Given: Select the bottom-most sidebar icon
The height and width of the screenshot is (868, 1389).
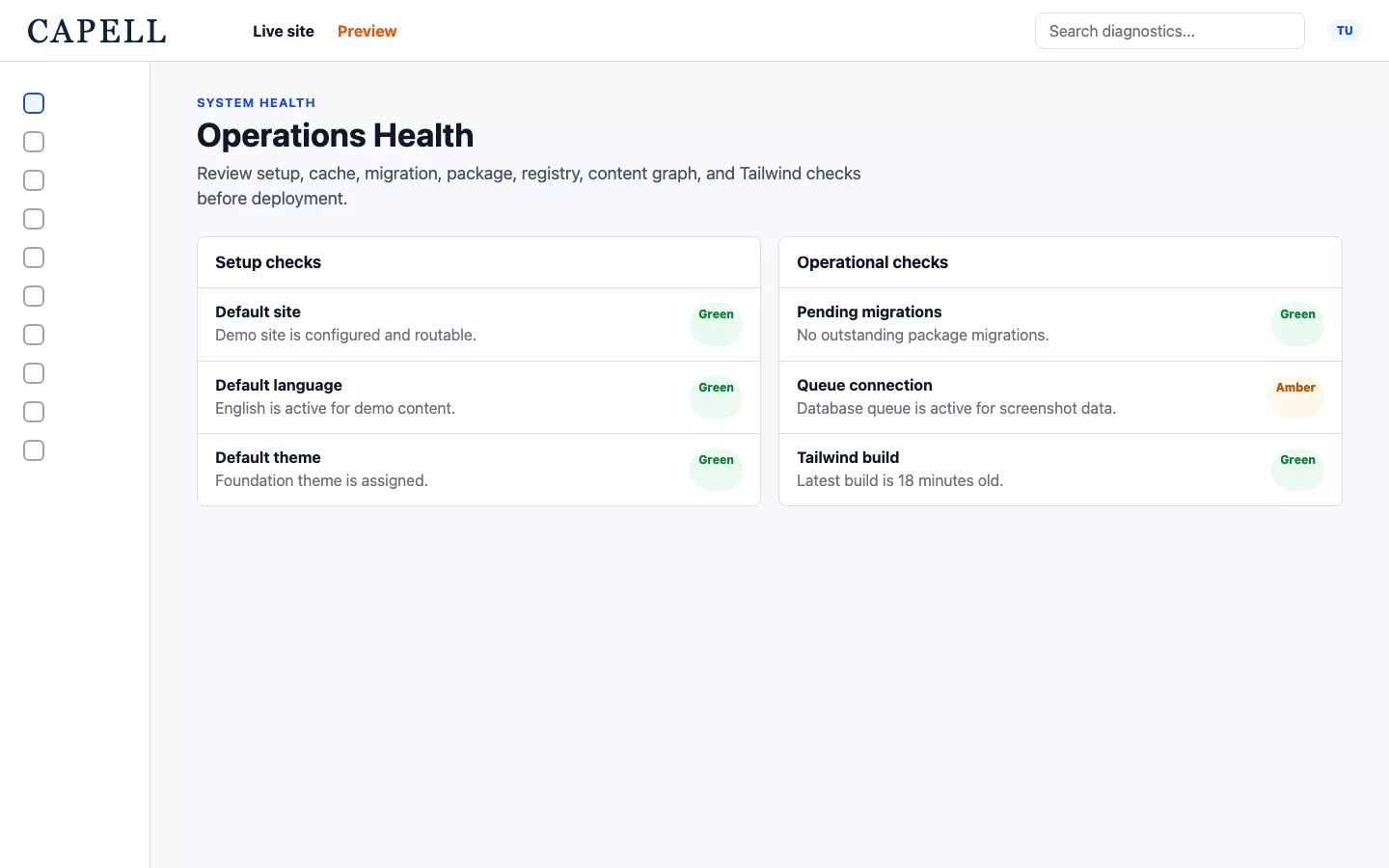Looking at the screenshot, I should click(34, 450).
